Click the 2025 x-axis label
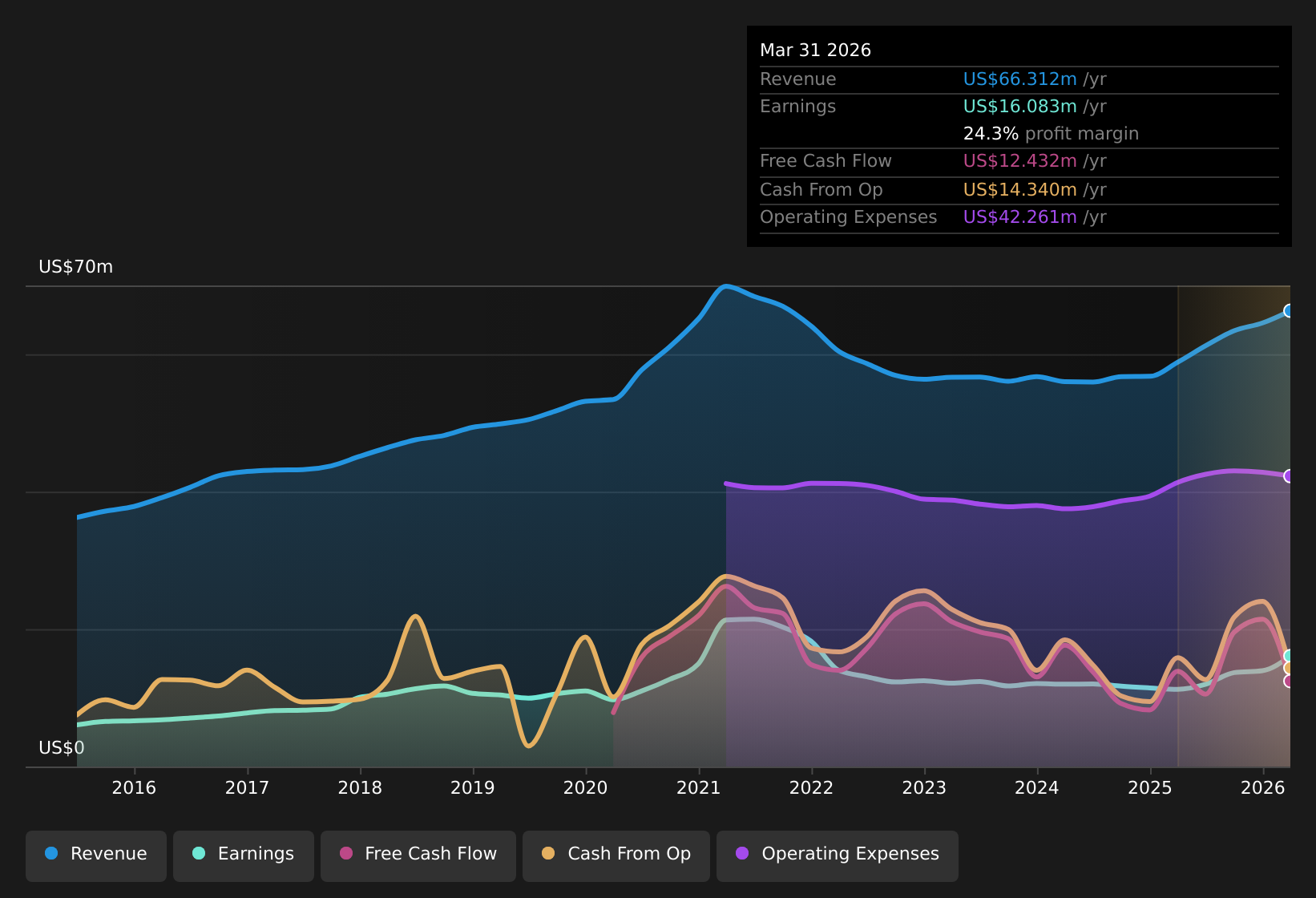The height and width of the screenshot is (898, 1316). coord(1150,788)
